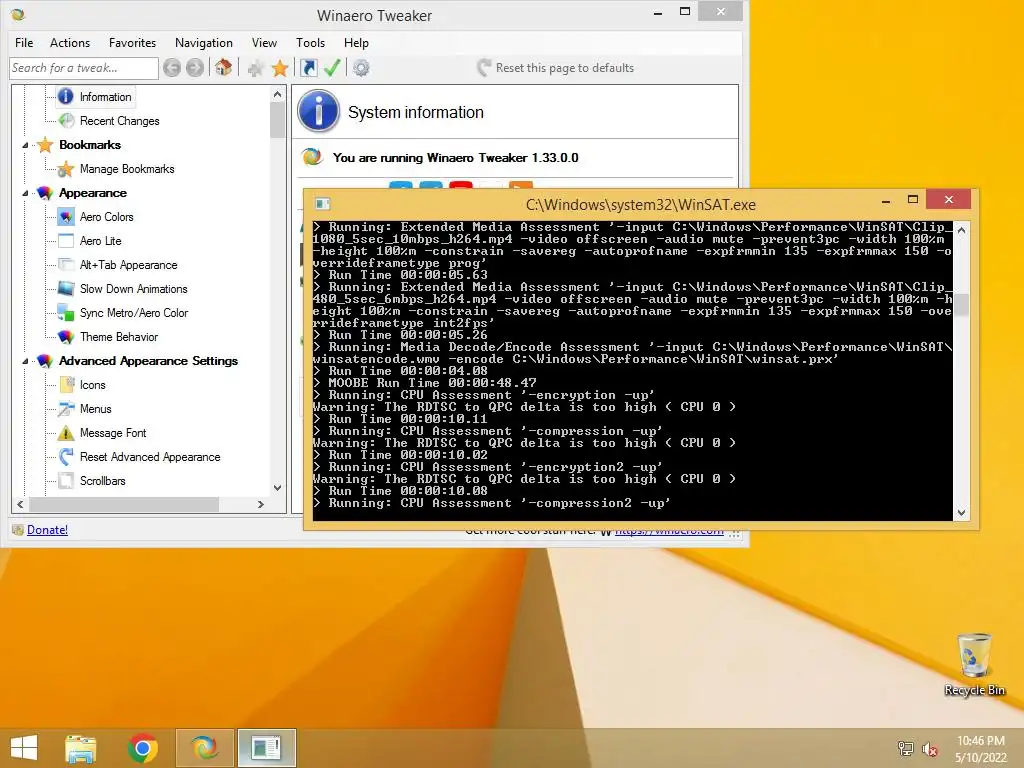Click the network tray icon
The height and width of the screenshot is (768, 1024).
tap(905, 749)
